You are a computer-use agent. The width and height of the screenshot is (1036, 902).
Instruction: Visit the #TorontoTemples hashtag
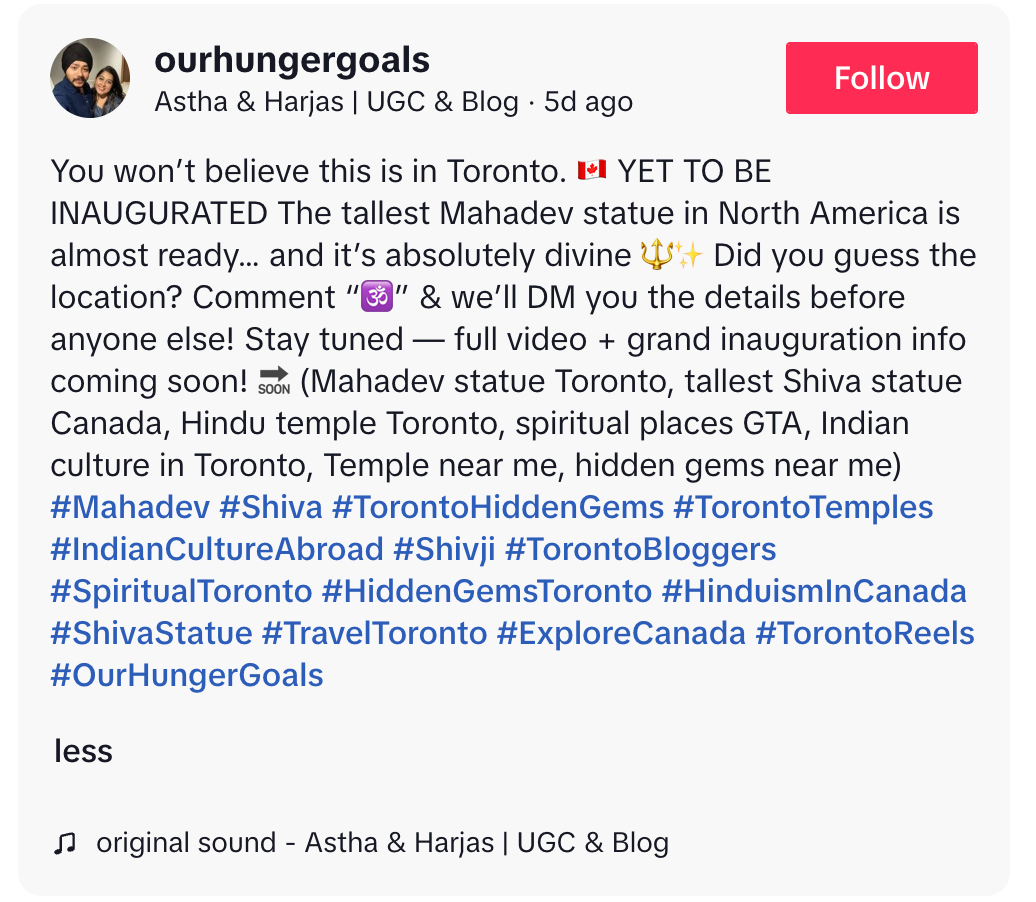click(x=803, y=507)
